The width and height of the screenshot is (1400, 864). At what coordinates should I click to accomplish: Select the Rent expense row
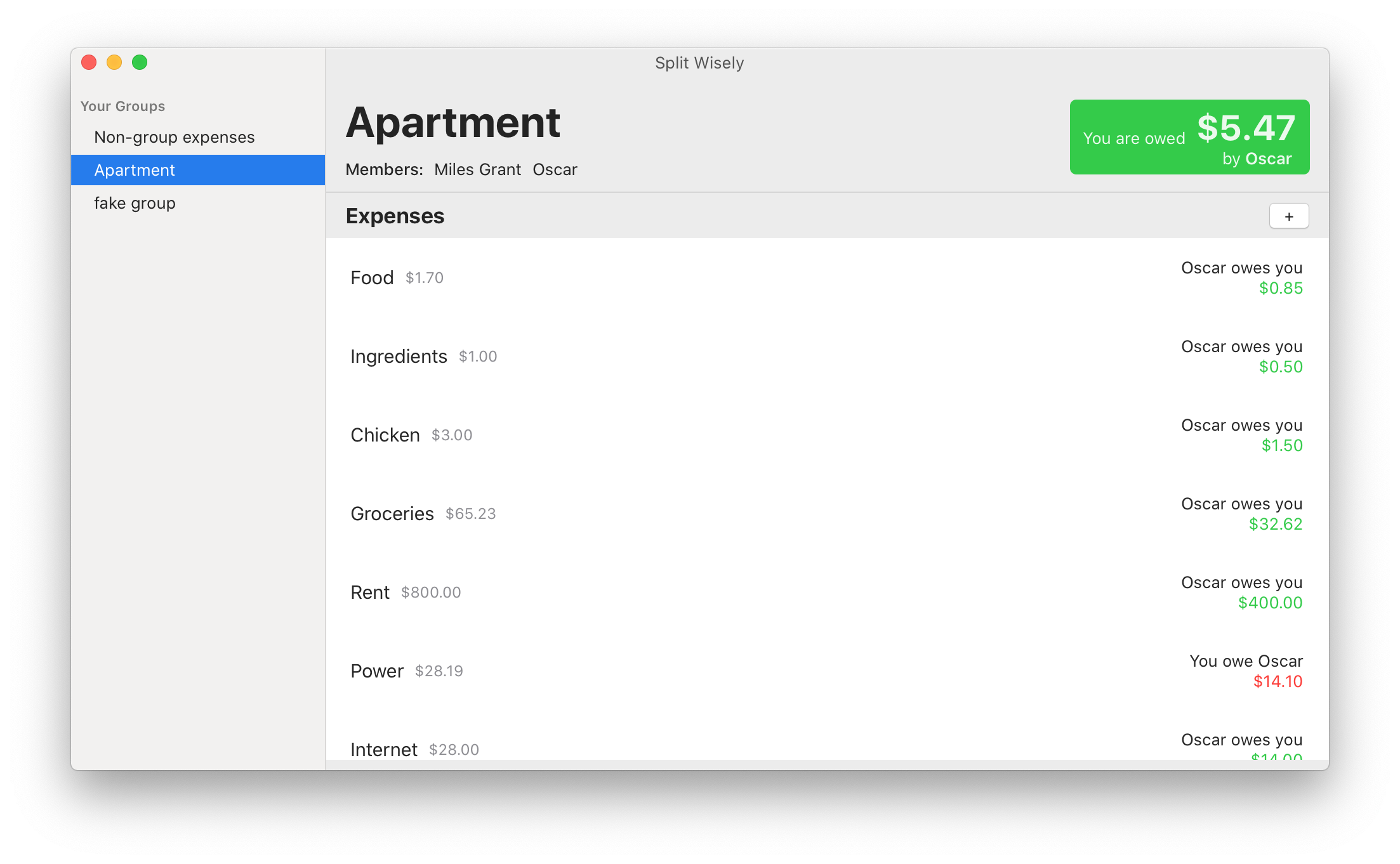click(x=370, y=592)
